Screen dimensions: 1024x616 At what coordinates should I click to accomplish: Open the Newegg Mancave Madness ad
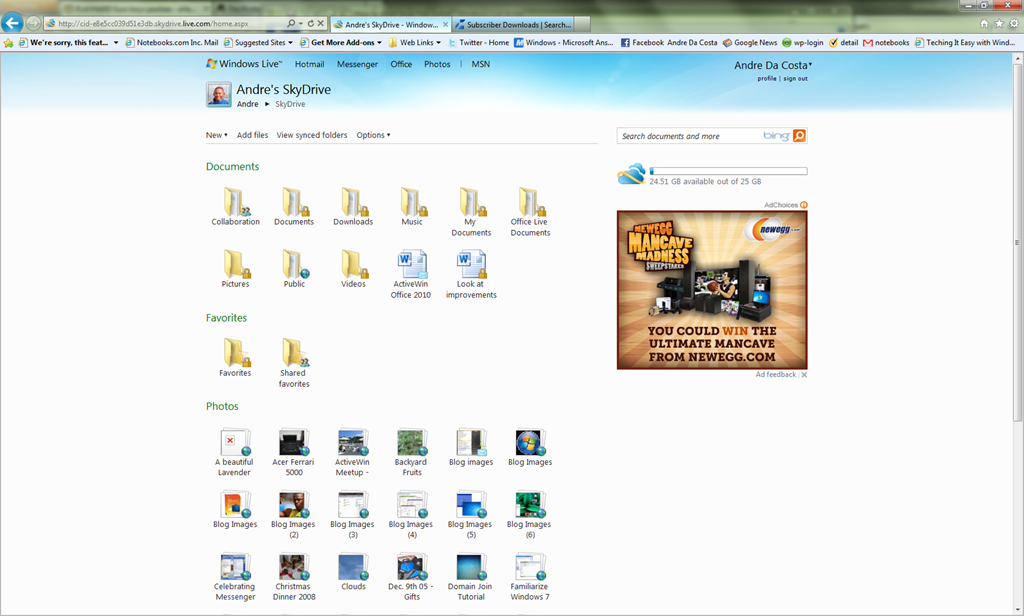[712, 290]
